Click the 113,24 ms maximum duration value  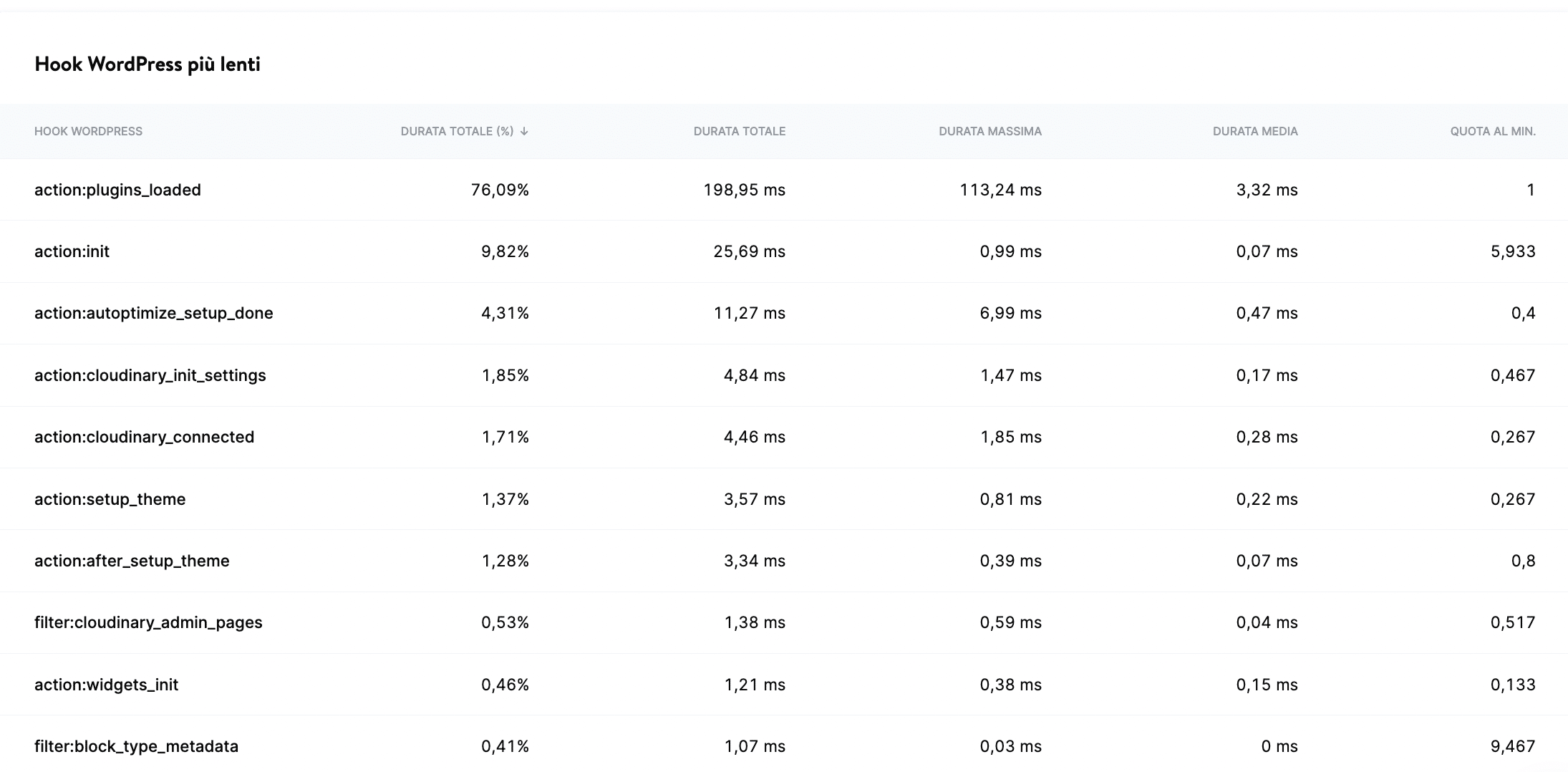(1002, 190)
